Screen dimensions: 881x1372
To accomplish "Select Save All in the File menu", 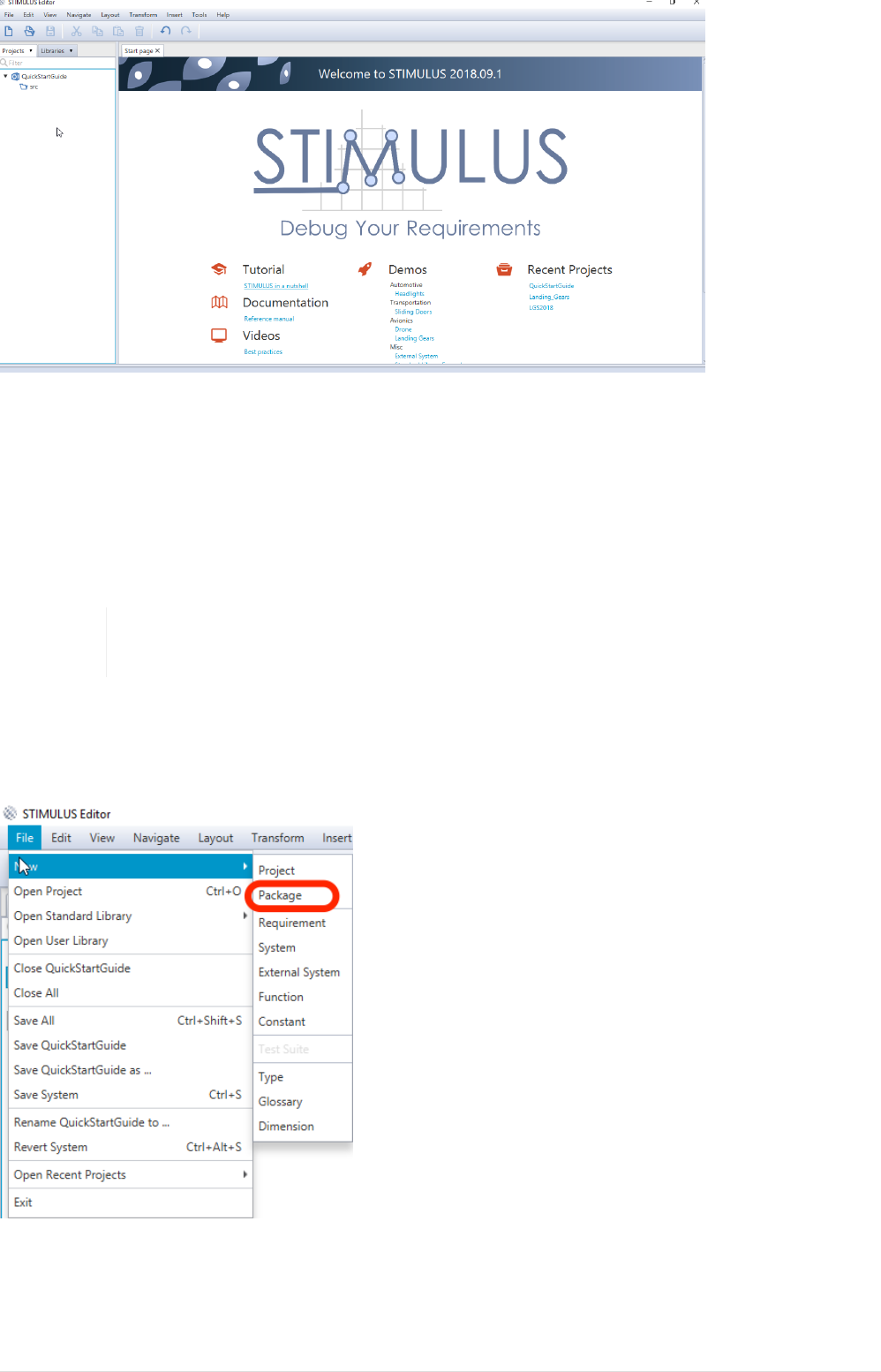I will coord(130,1020).
